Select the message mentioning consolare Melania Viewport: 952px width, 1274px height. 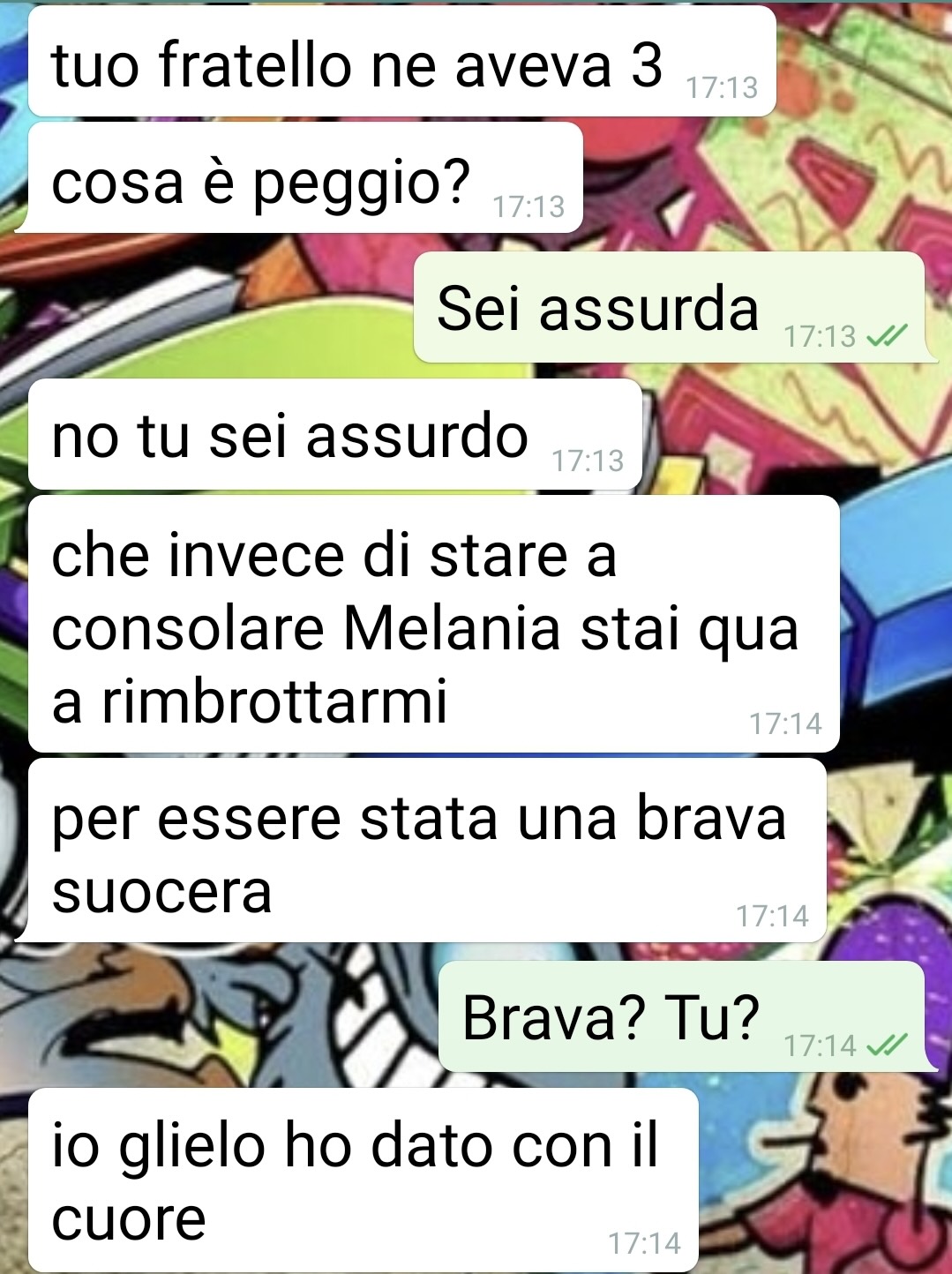(433, 624)
